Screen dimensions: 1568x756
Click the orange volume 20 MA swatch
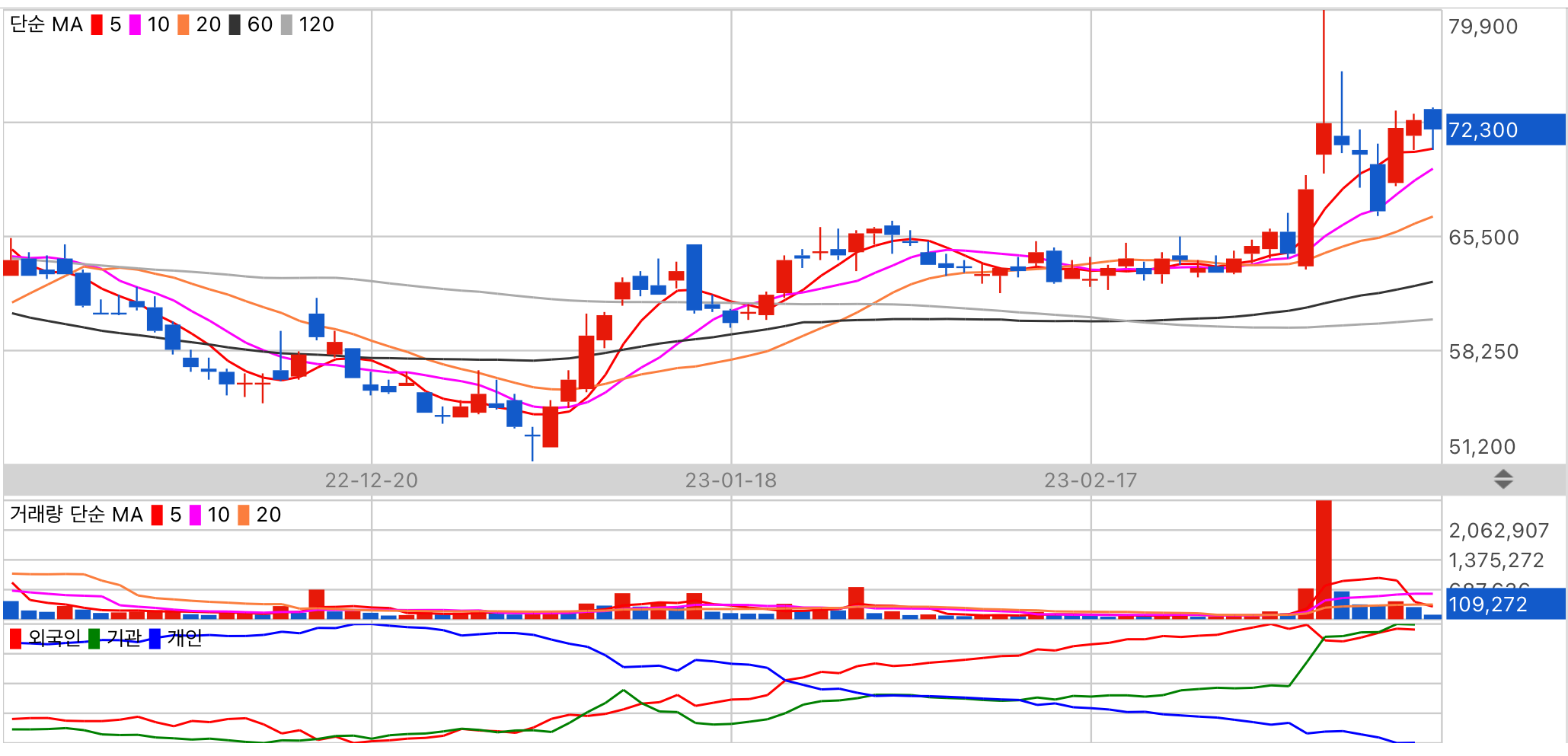pyautogui.click(x=244, y=515)
